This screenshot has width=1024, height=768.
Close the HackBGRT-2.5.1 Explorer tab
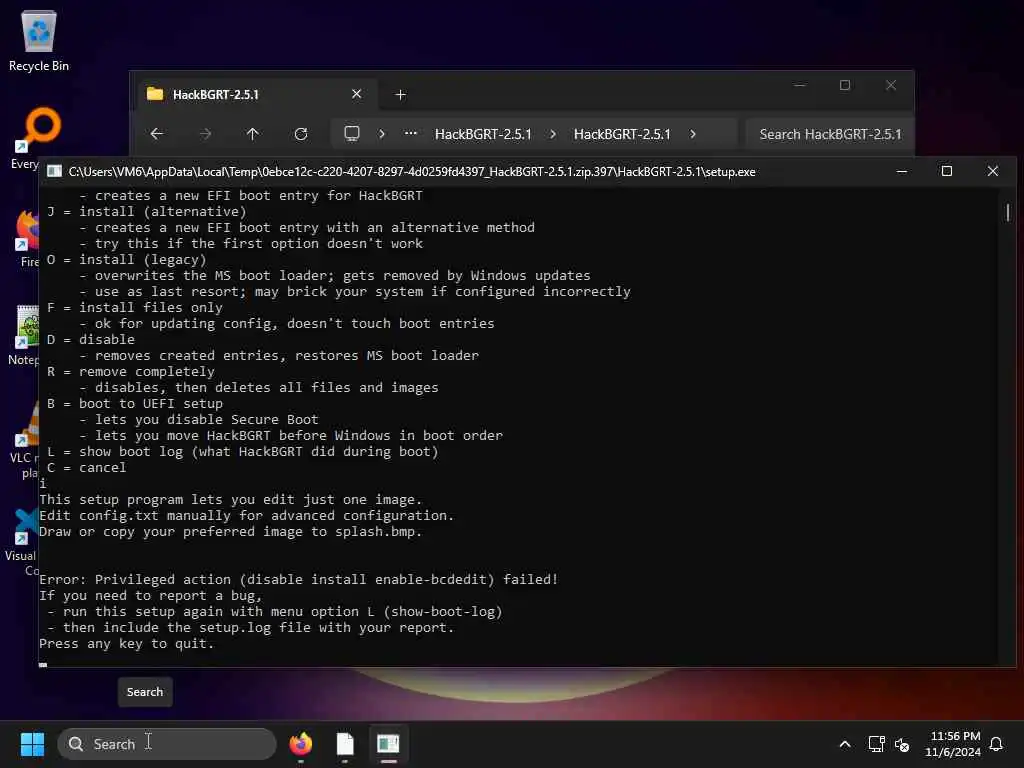click(357, 94)
